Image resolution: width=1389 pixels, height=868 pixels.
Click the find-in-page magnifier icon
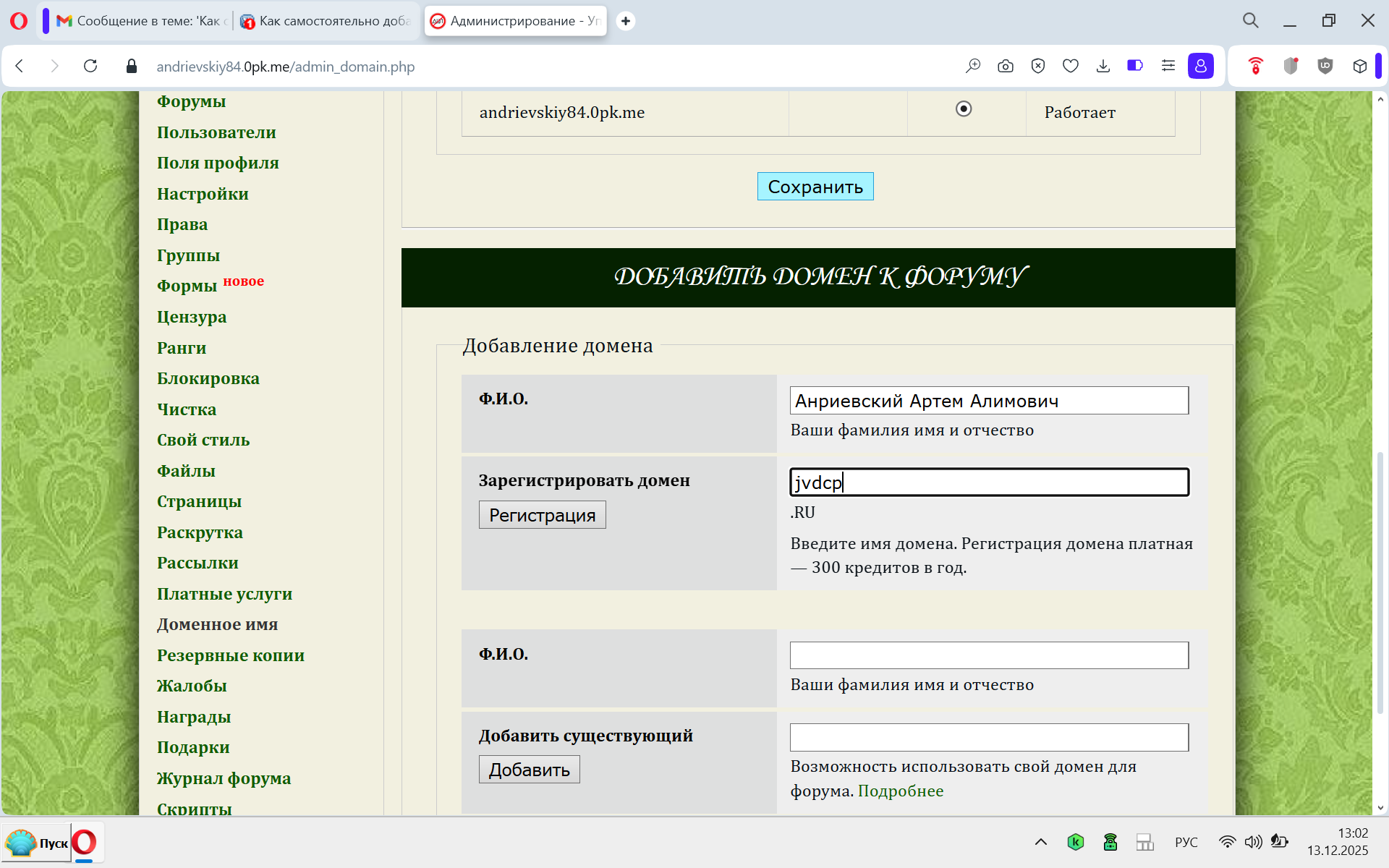pyautogui.click(x=973, y=67)
